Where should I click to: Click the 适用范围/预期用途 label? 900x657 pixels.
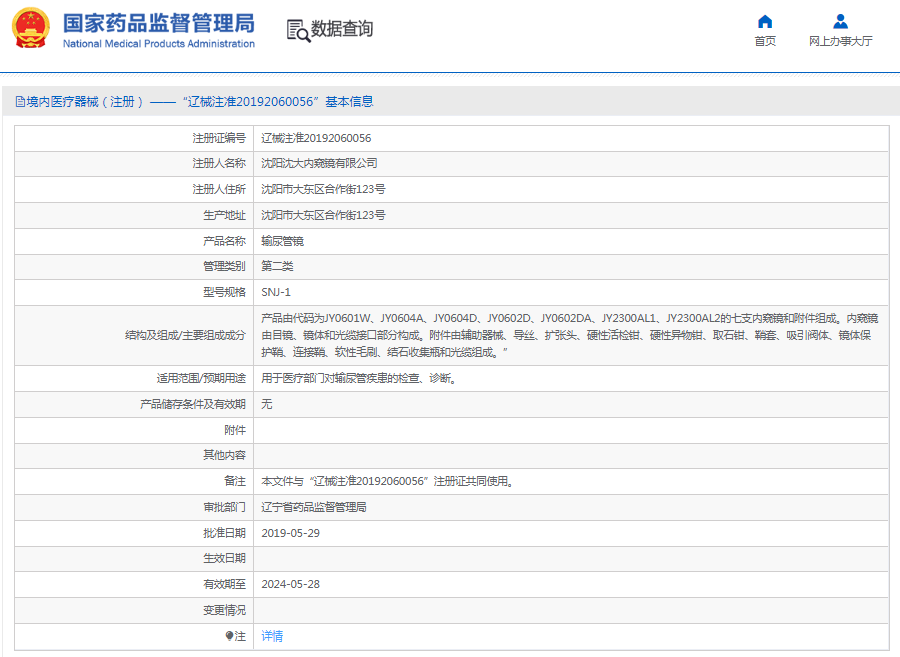point(201,379)
